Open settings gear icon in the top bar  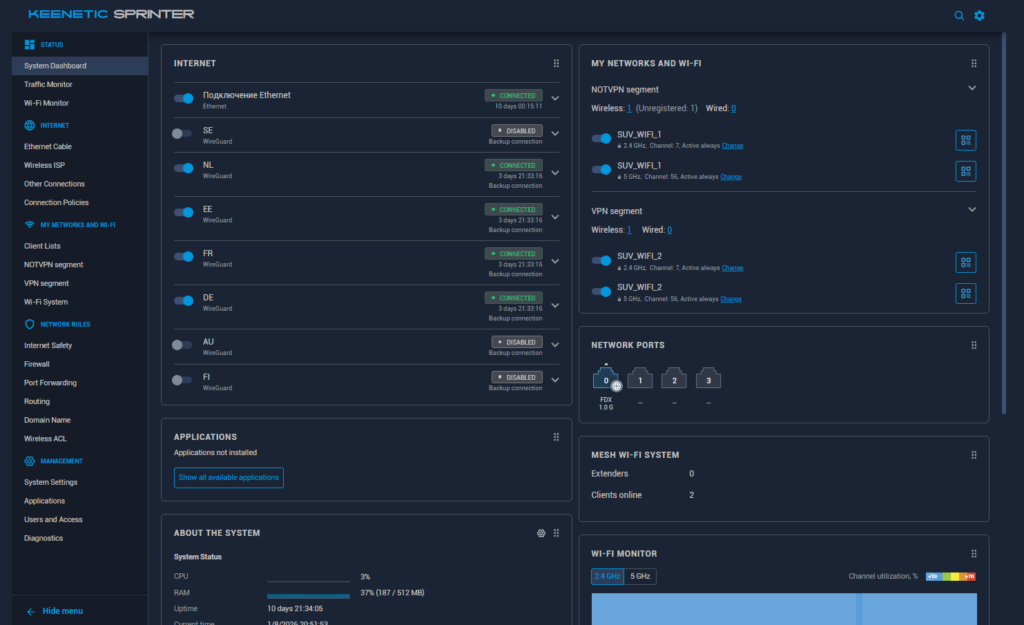(980, 15)
